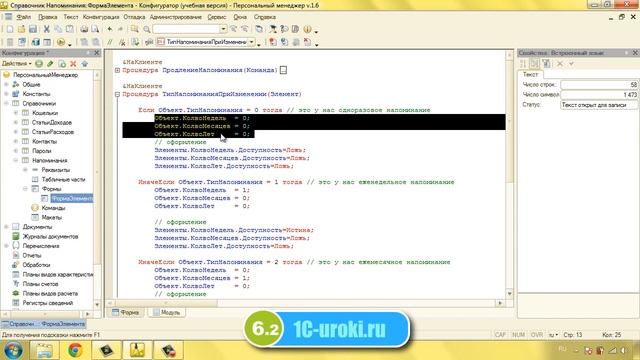This screenshot has width=640, height=360.
Task: Close the Properties panel
Action: (635, 53)
